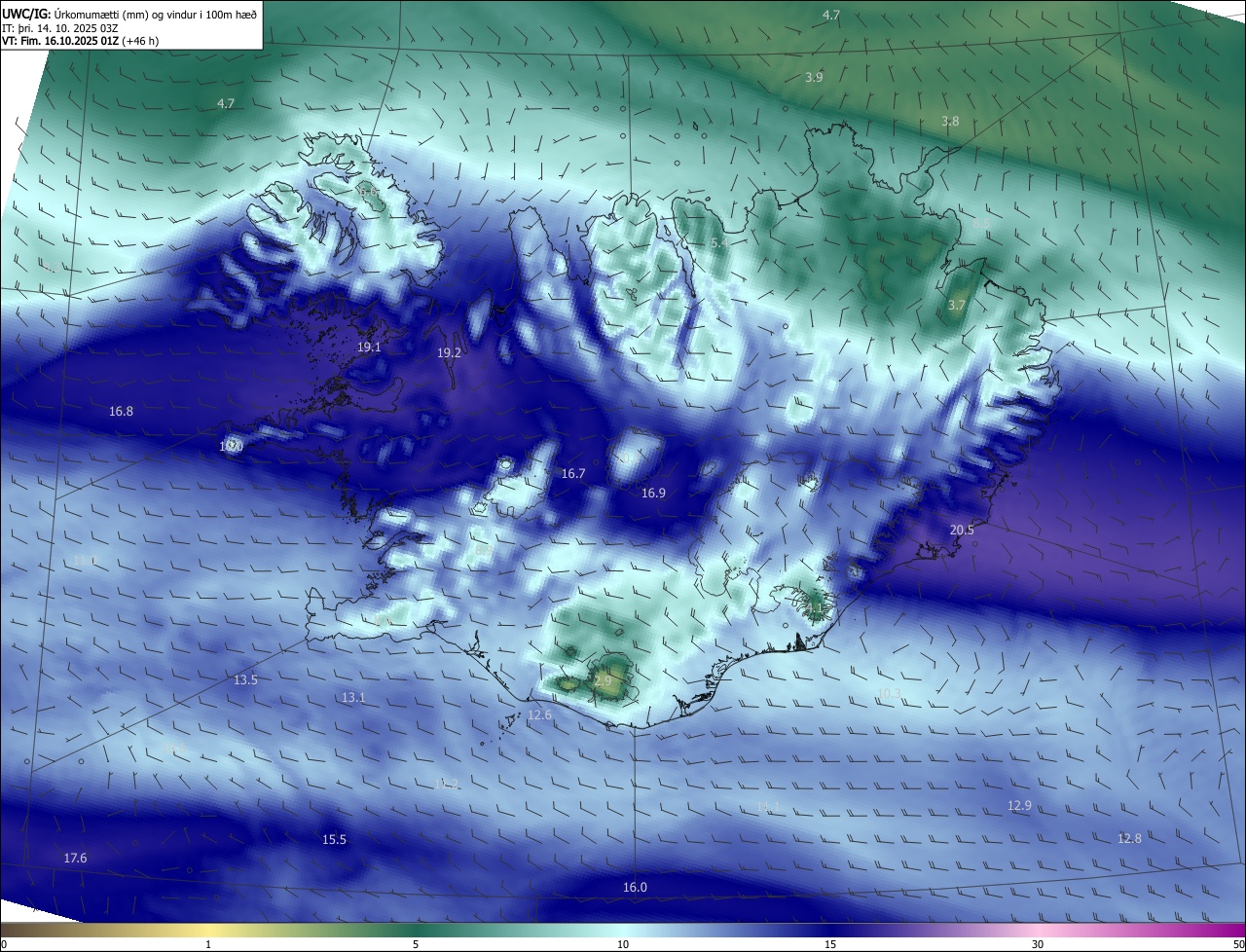Click the map value '12.6' near the south coast
Viewport: 1246px width, 952px height.
click(x=539, y=715)
